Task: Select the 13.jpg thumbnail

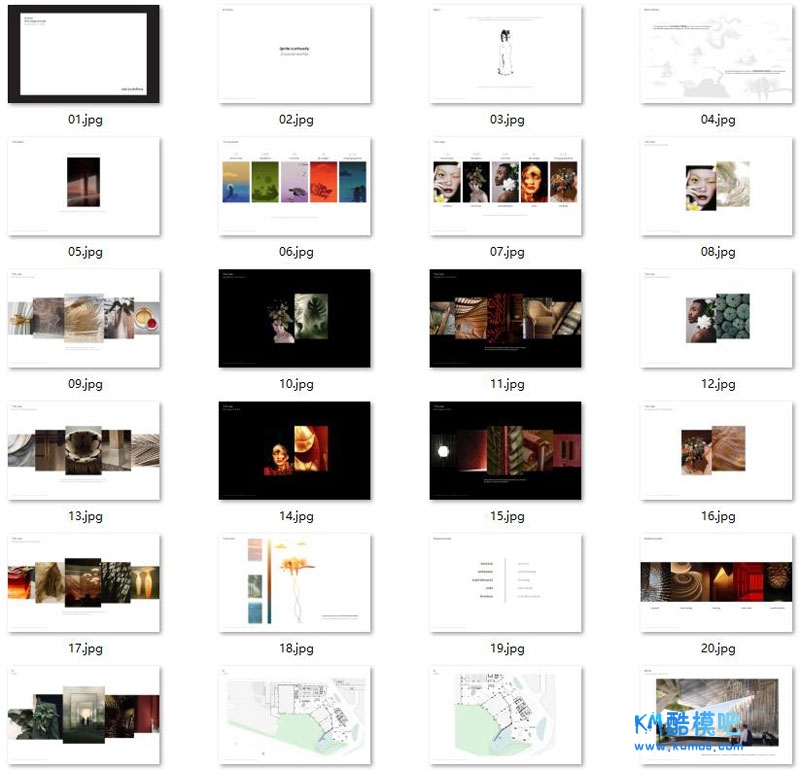Action: (x=84, y=451)
